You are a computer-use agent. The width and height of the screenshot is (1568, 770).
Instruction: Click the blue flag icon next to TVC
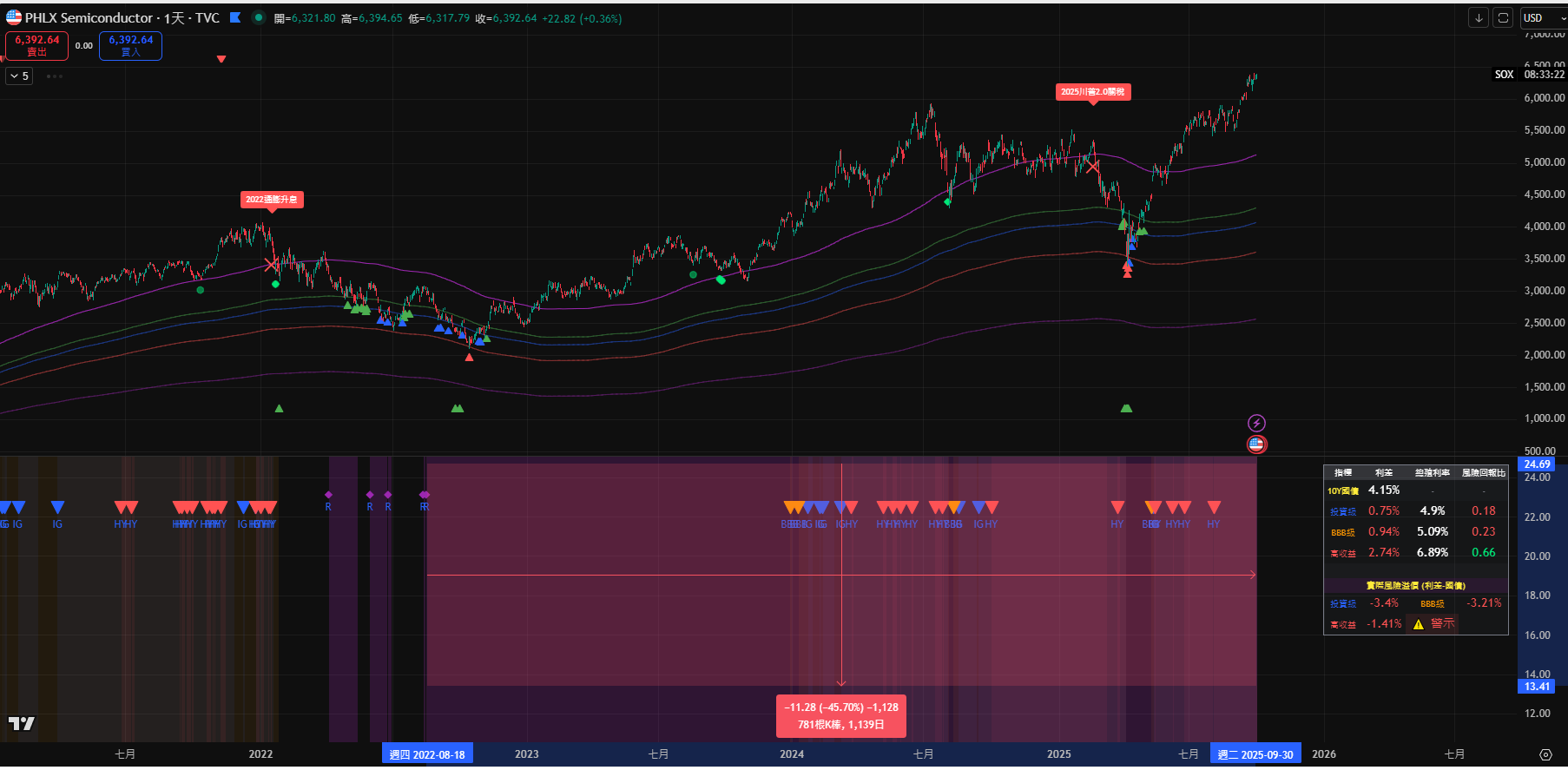(x=235, y=18)
